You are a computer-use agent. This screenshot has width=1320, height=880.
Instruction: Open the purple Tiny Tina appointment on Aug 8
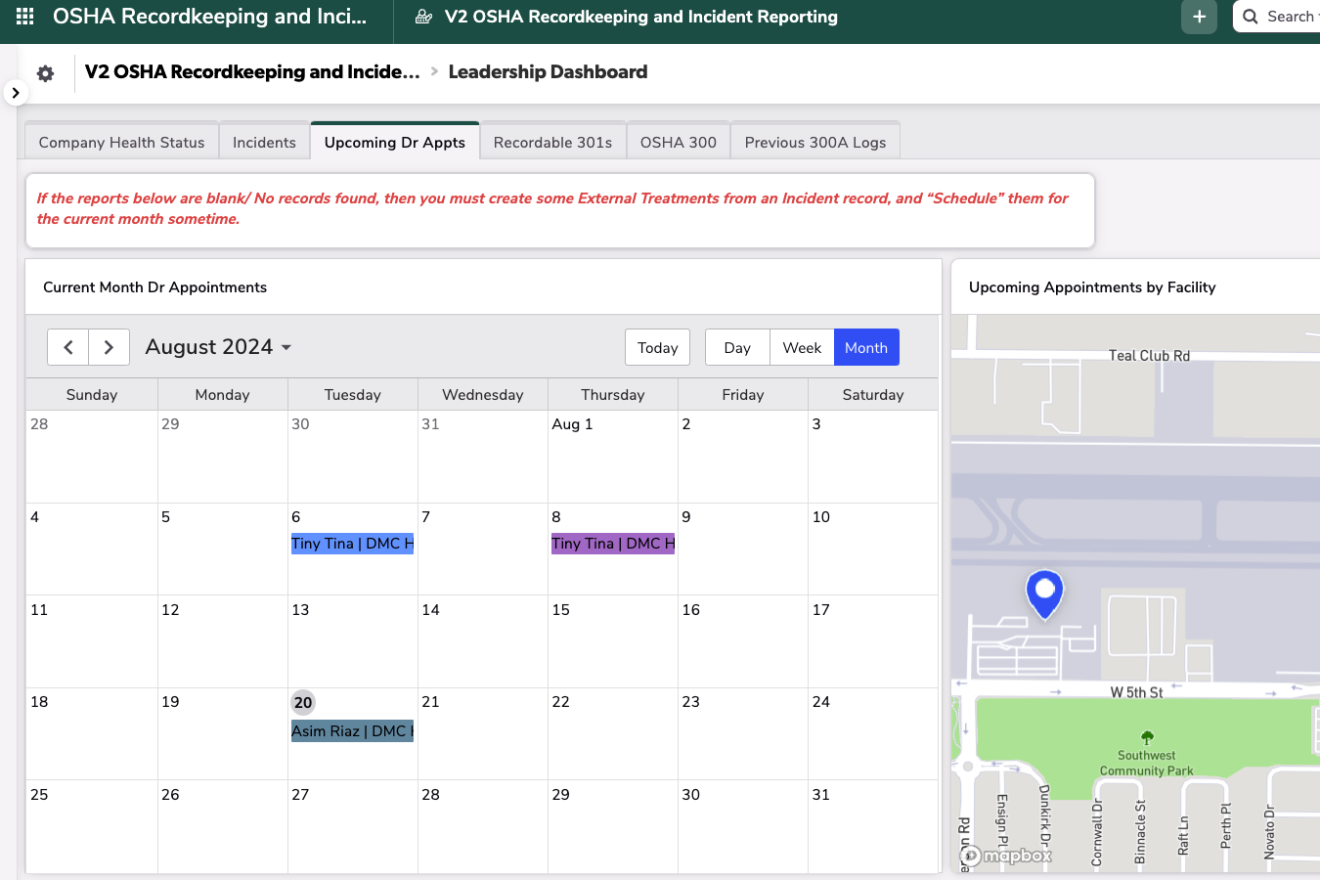tap(612, 543)
